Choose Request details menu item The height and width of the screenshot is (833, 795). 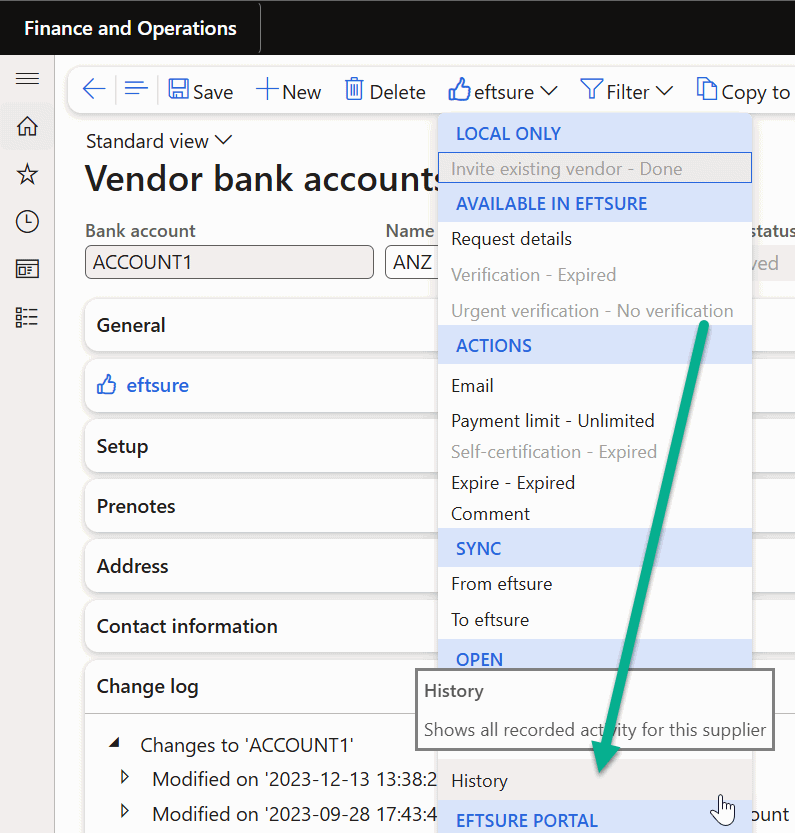(595, 239)
